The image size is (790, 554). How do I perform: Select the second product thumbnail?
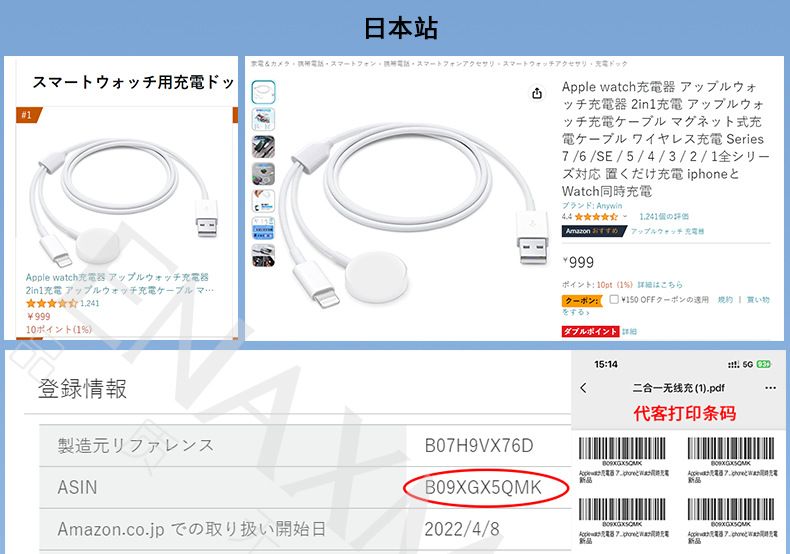point(263,119)
